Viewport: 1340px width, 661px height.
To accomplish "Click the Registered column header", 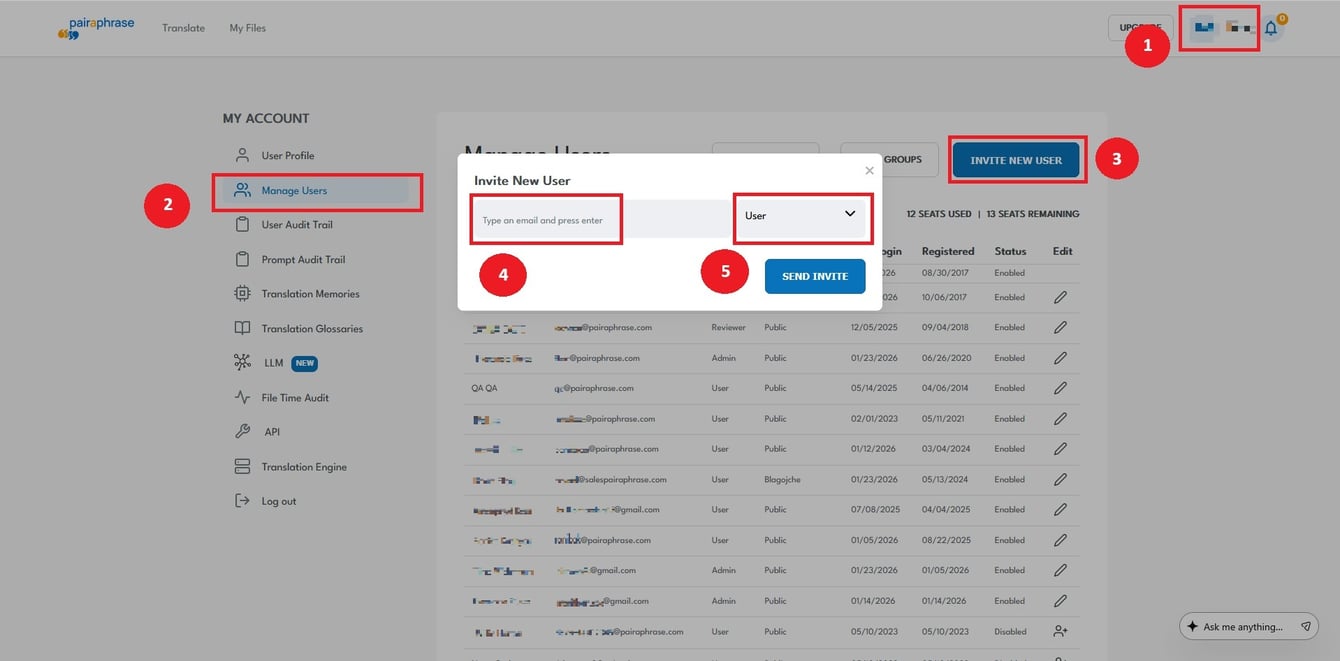I will coord(947,251).
